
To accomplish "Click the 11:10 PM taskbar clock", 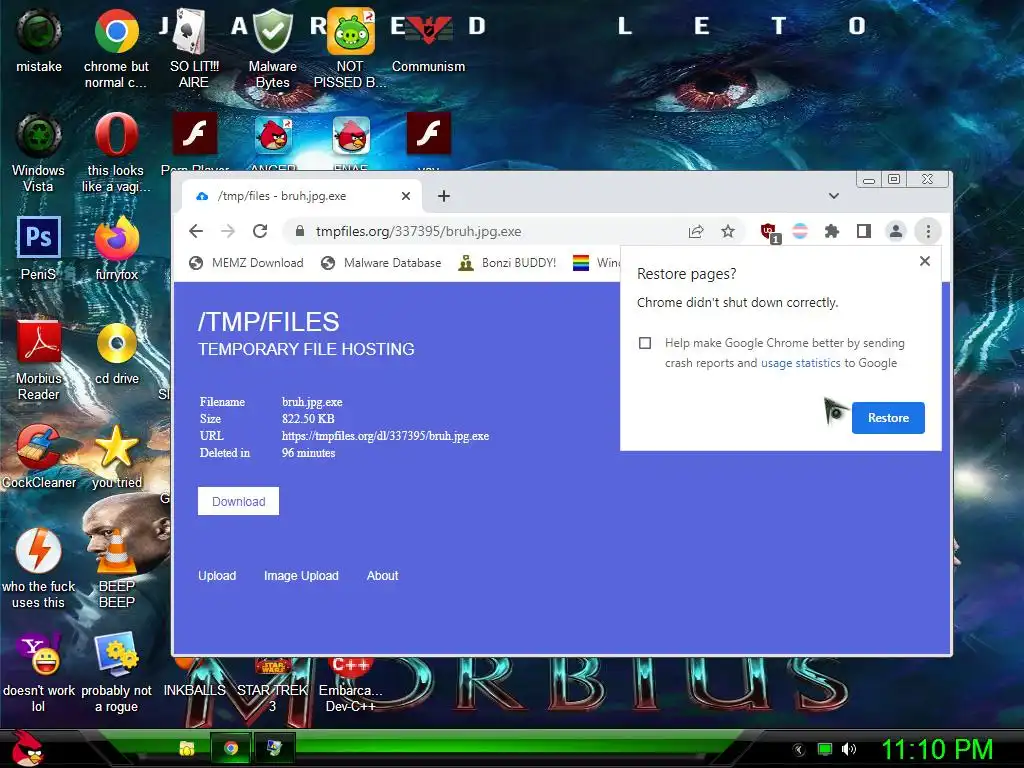I will (937, 749).
